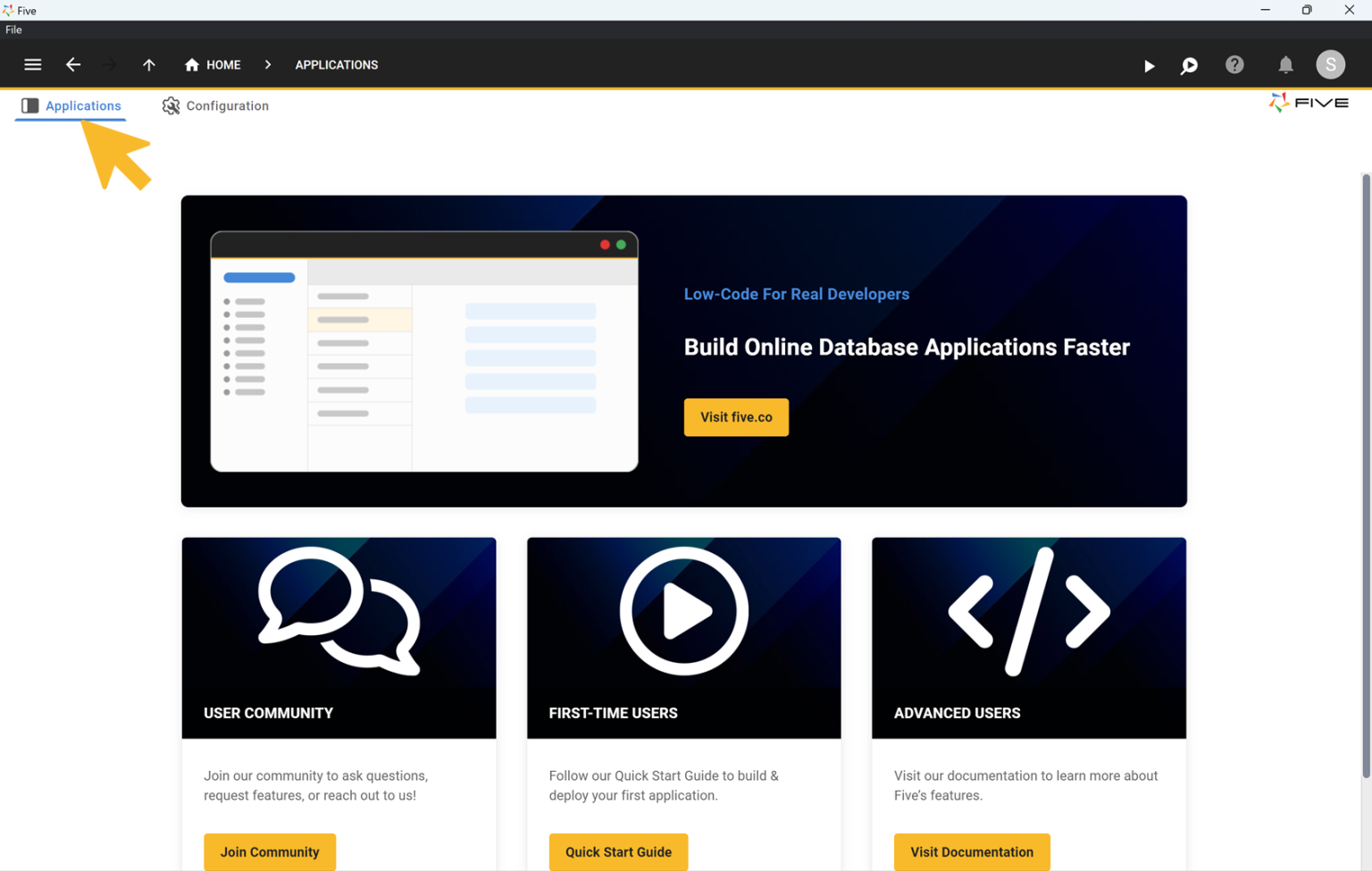Image resolution: width=1372 pixels, height=871 pixels.
Task: Click the back navigation arrow
Action: 73,64
